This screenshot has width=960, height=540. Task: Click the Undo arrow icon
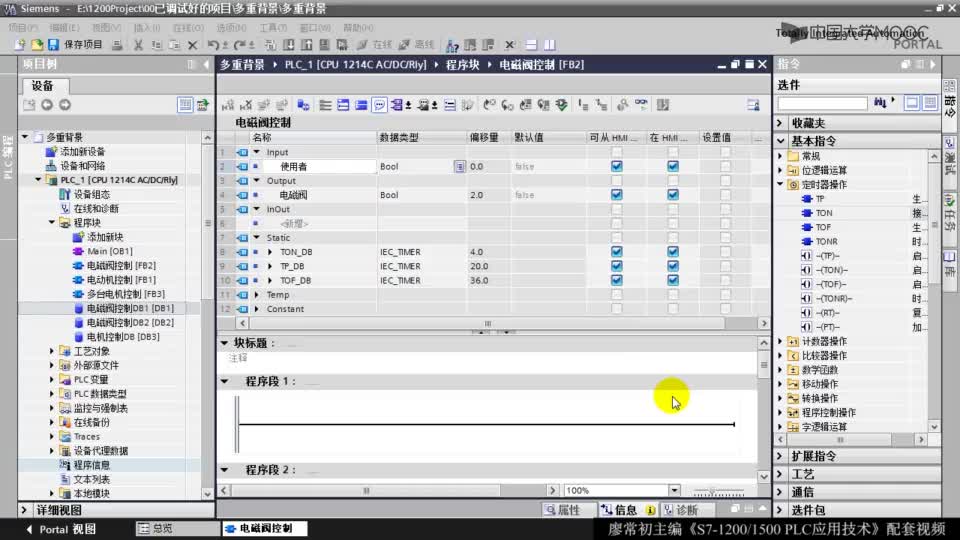pos(212,45)
